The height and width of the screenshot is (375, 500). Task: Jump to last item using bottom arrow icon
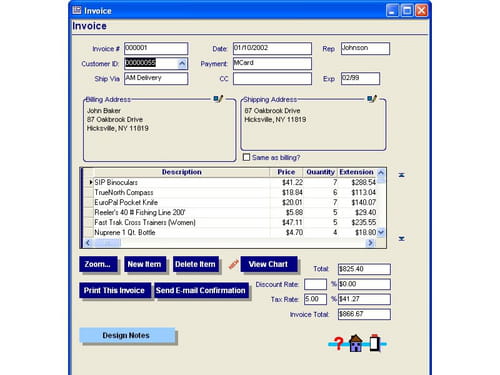coord(402,239)
